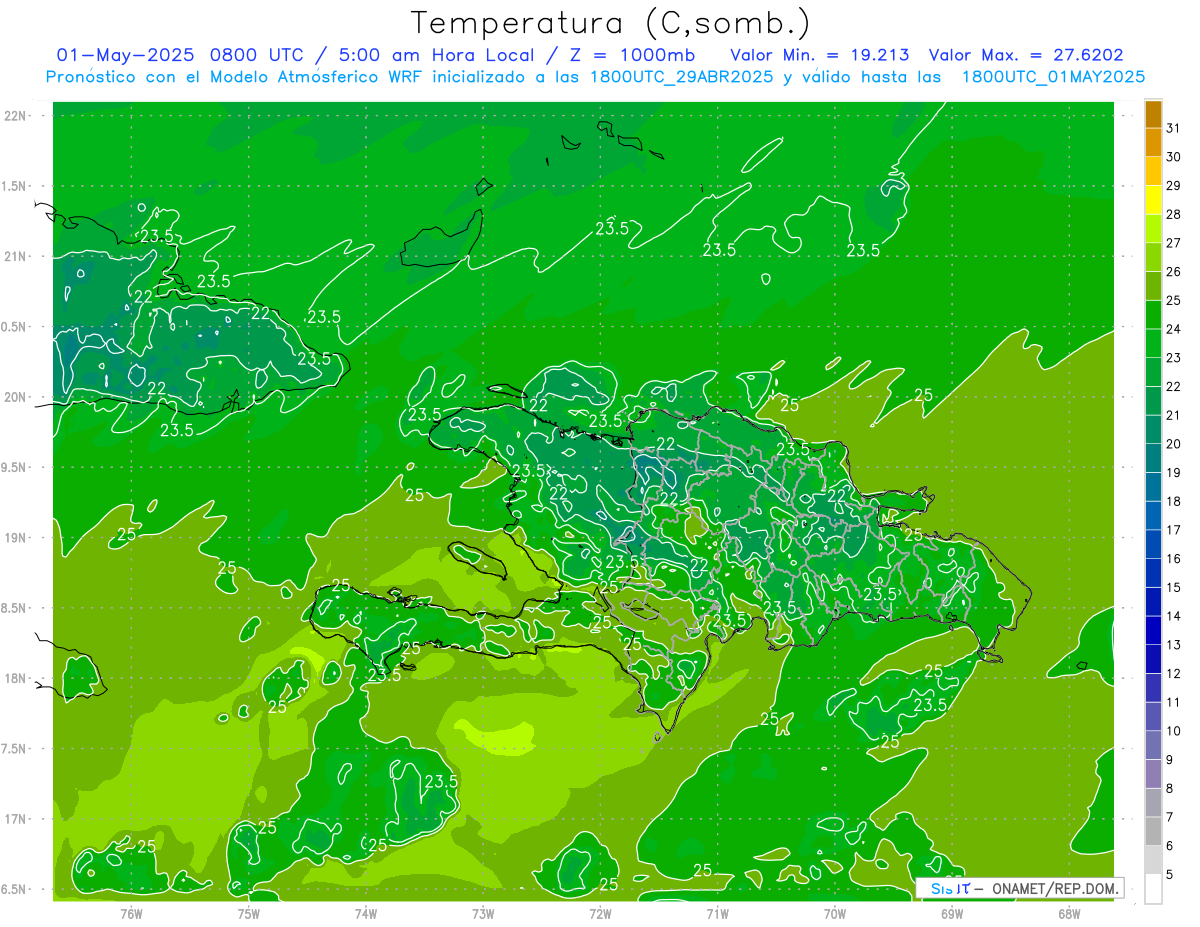1200x927 pixels.
Task: Click the legend value '31'
Action: click(1174, 128)
